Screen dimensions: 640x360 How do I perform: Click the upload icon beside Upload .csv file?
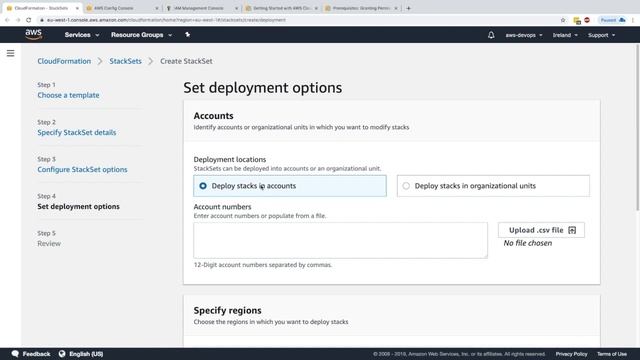point(572,230)
